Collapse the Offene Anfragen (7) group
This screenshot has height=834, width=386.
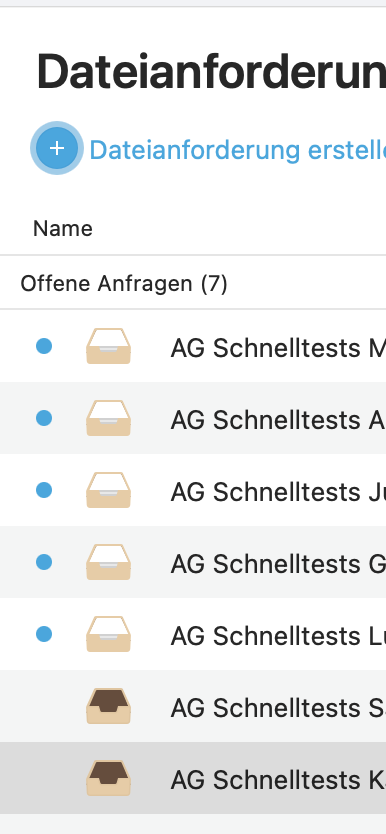point(124,283)
